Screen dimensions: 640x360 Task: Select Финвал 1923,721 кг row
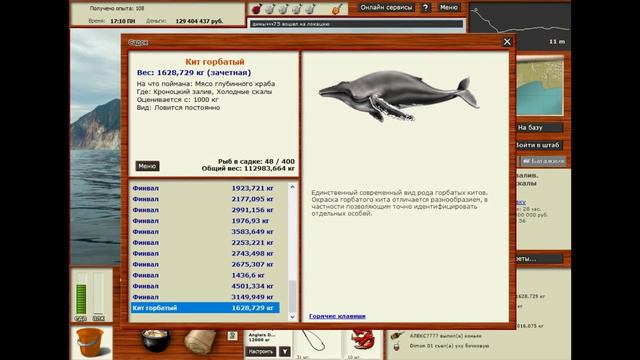click(x=205, y=188)
